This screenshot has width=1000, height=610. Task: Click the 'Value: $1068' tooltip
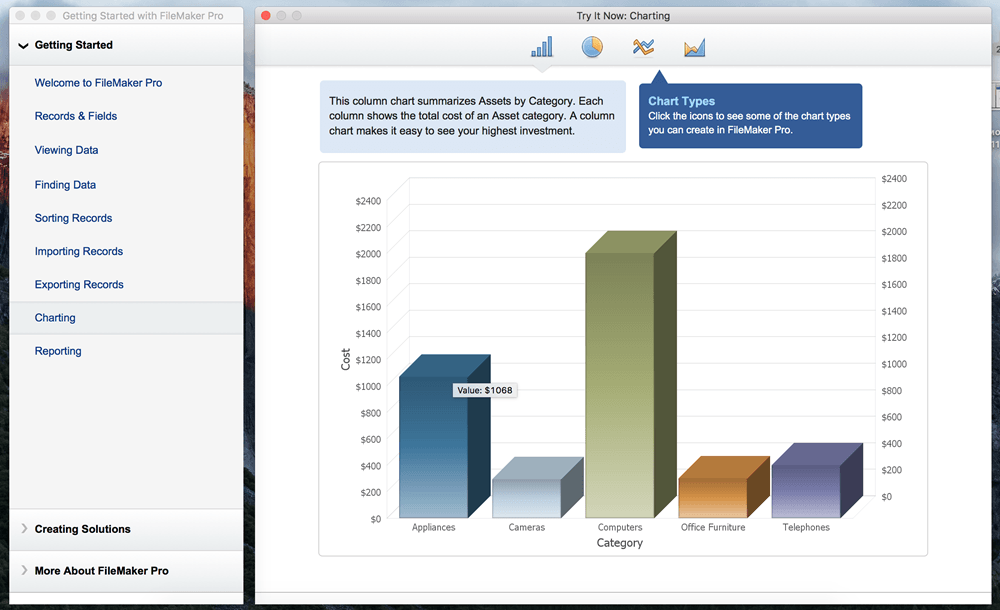[485, 391]
